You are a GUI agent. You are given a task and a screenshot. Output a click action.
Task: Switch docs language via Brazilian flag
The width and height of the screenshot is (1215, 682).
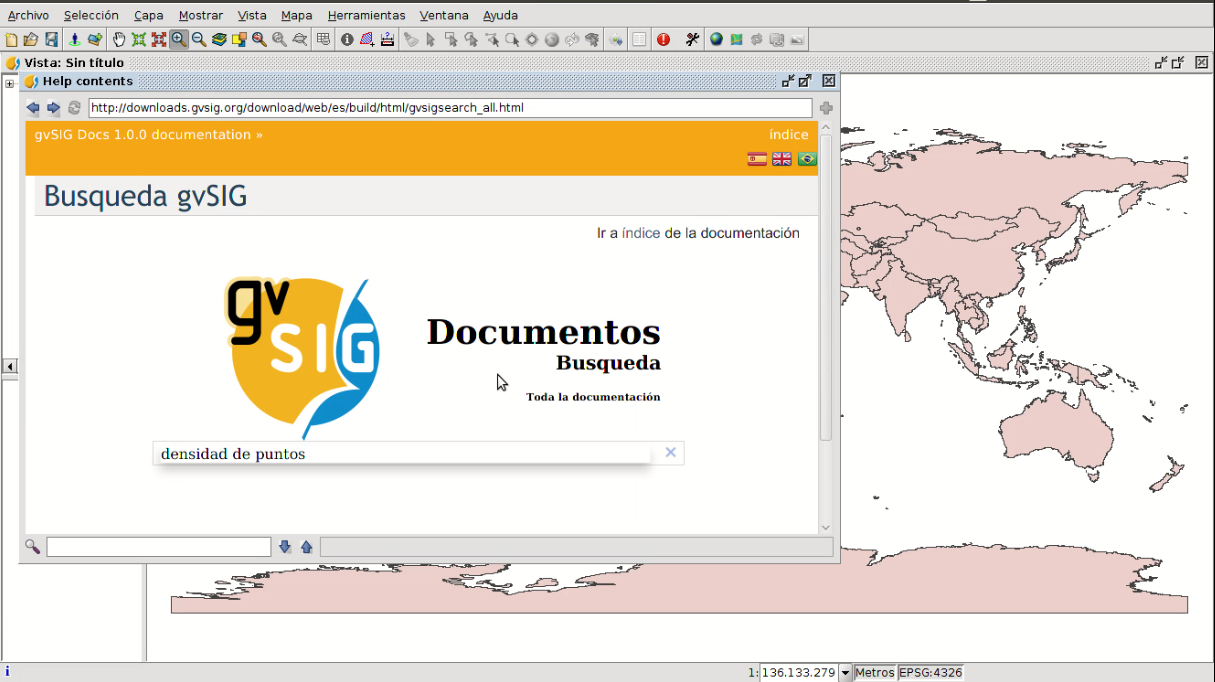[x=807, y=159]
